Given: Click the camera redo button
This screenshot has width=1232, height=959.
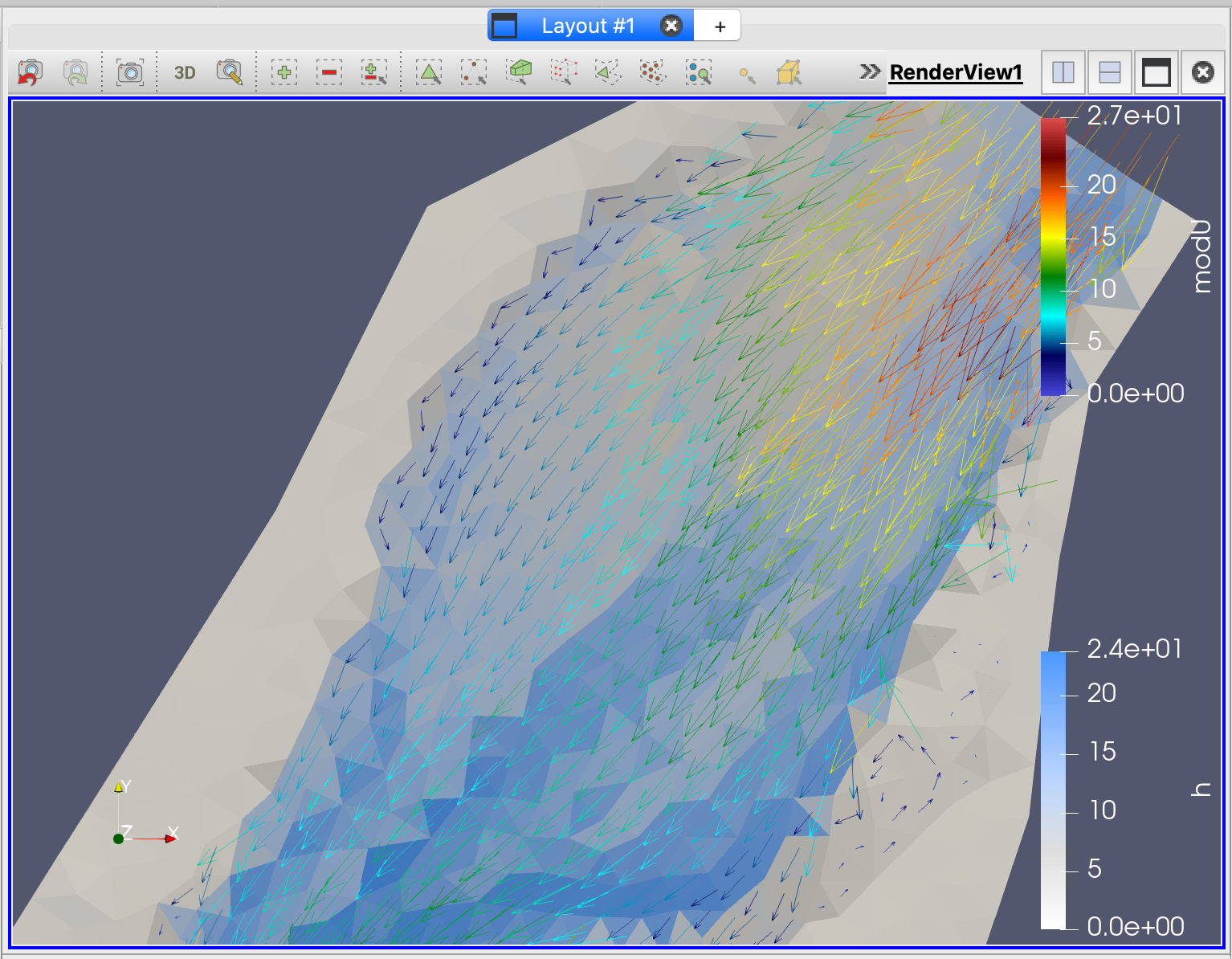Looking at the screenshot, I should [75, 72].
